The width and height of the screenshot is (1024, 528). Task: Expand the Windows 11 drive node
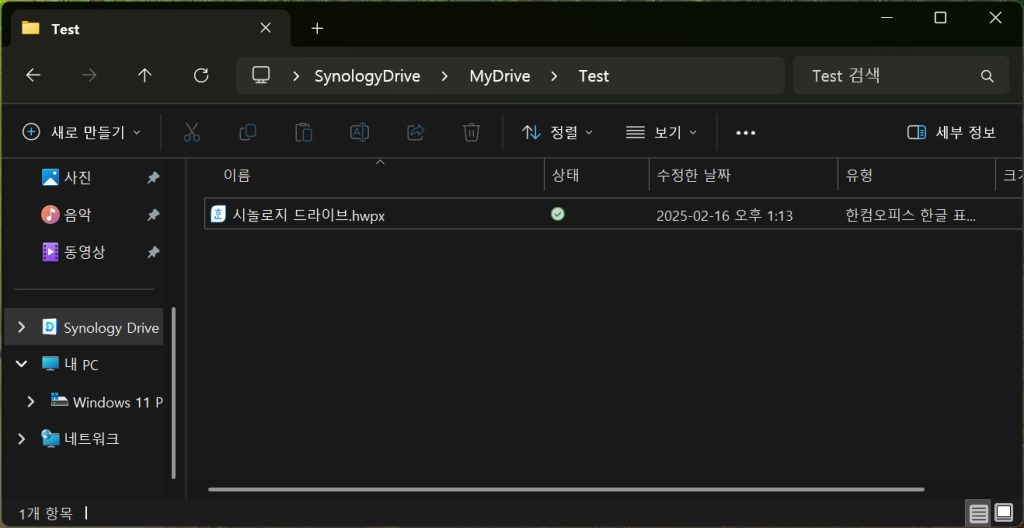[x=31, y=402]
